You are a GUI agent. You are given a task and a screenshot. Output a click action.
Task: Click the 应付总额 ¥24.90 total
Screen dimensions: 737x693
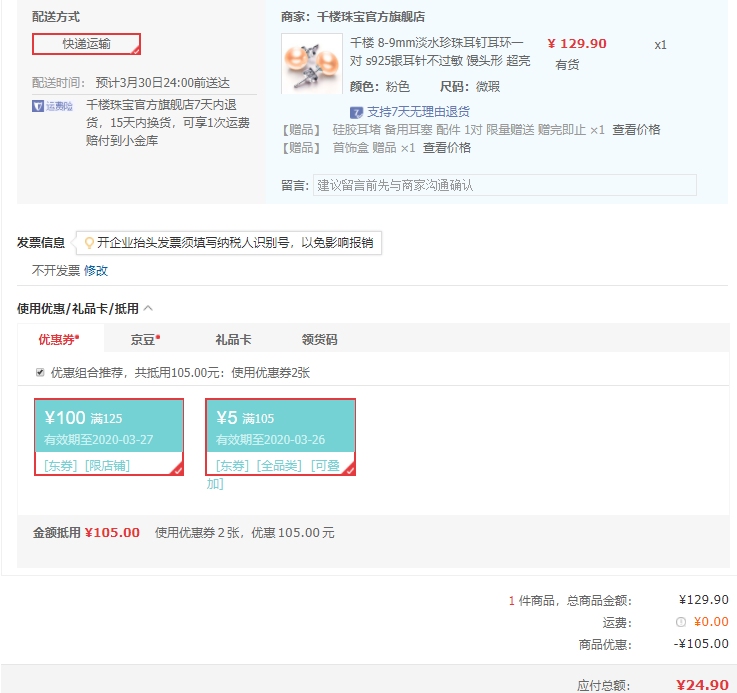point(702,685)
